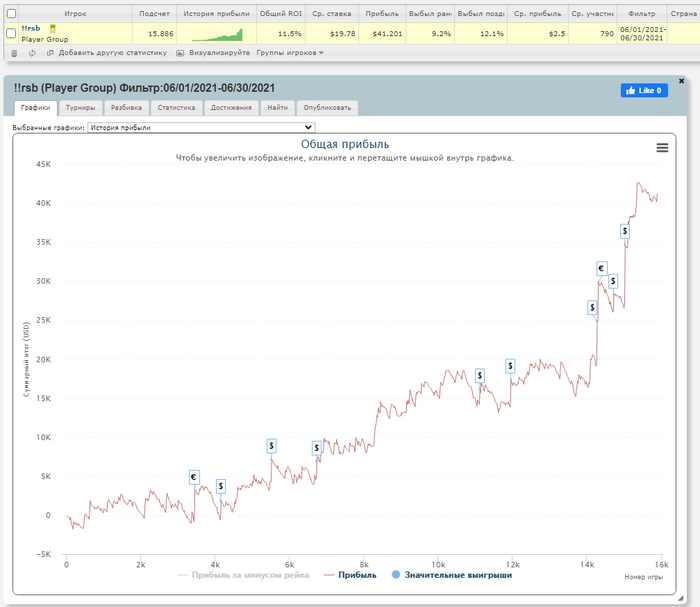Sort by the Игрок column header

point(75,14)
